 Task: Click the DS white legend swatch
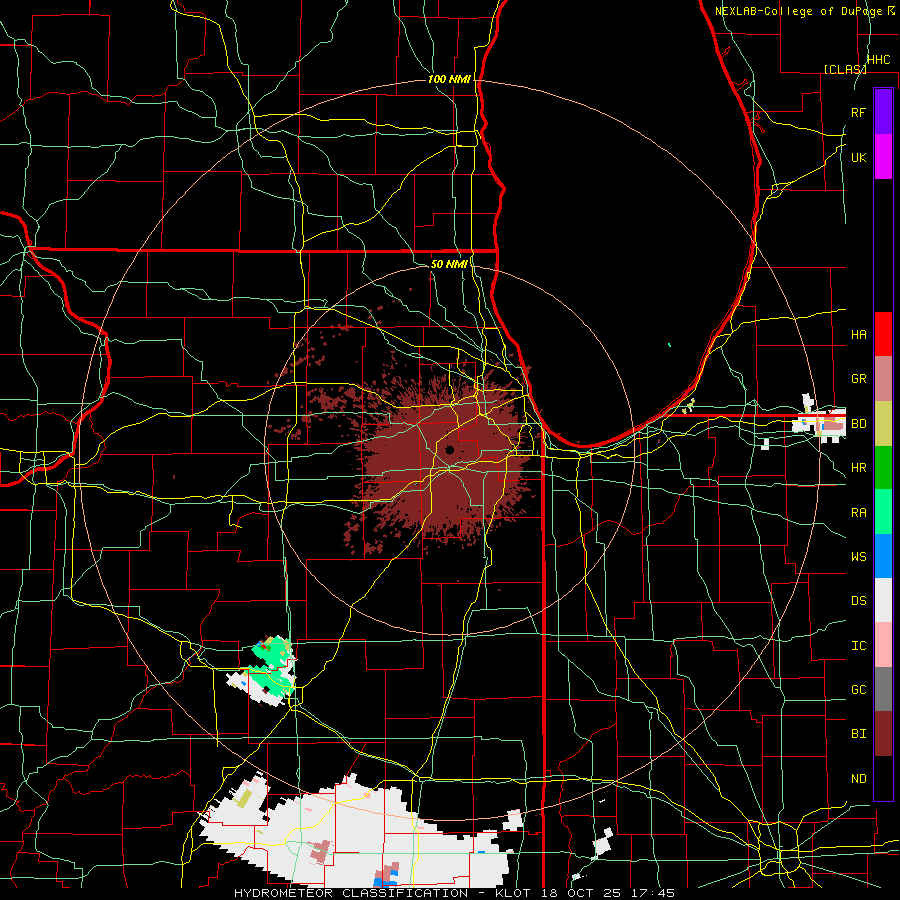pyautogui.click(x=883, y=600)
